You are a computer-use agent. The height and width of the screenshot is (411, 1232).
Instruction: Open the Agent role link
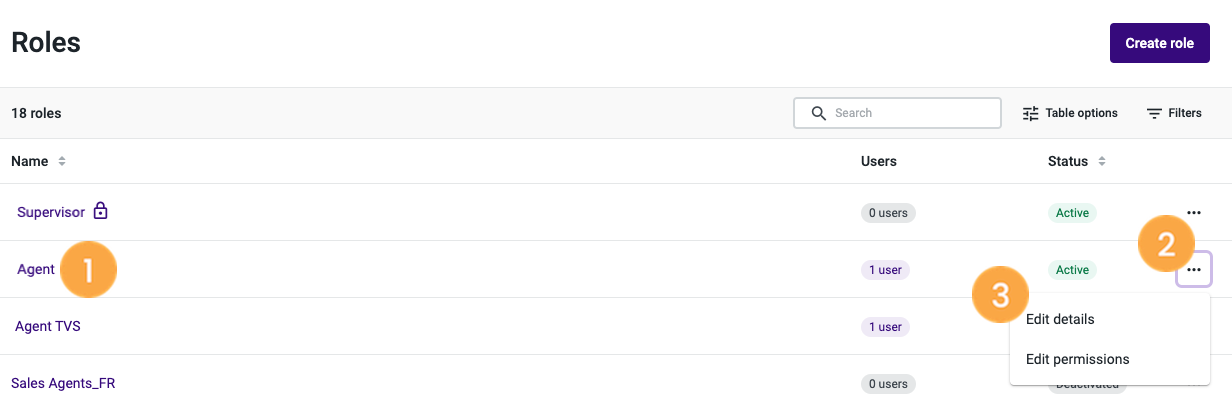coord(36,269)
